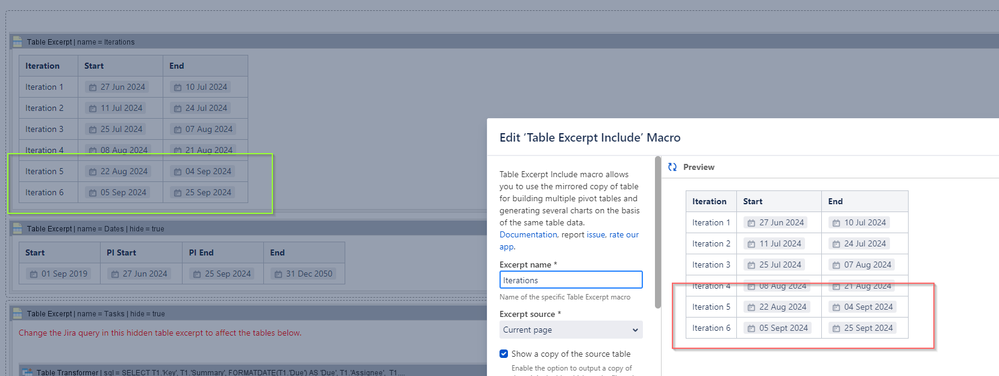Image resolution: width=999 pixels, height=376 pixels.
Task: Click the Table Transformer macro icon
Action: 27,372
